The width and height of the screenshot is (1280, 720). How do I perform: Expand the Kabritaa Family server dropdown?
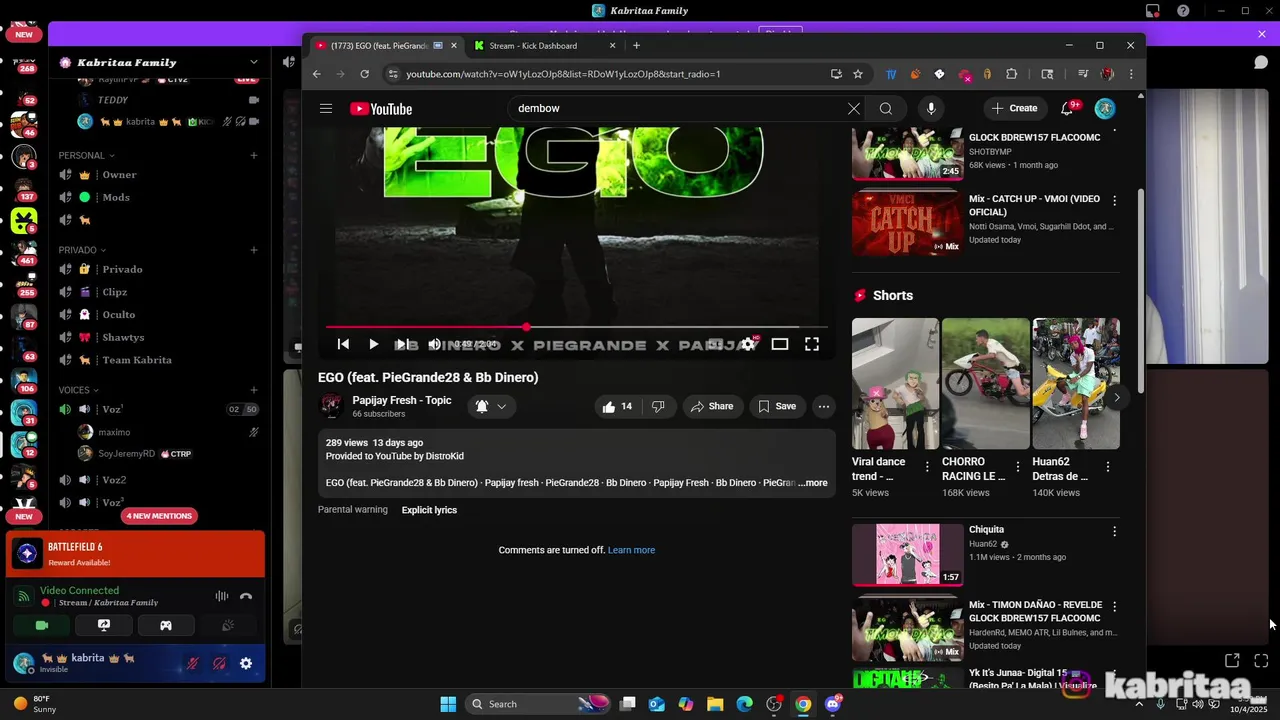click(x=254, y=62)
